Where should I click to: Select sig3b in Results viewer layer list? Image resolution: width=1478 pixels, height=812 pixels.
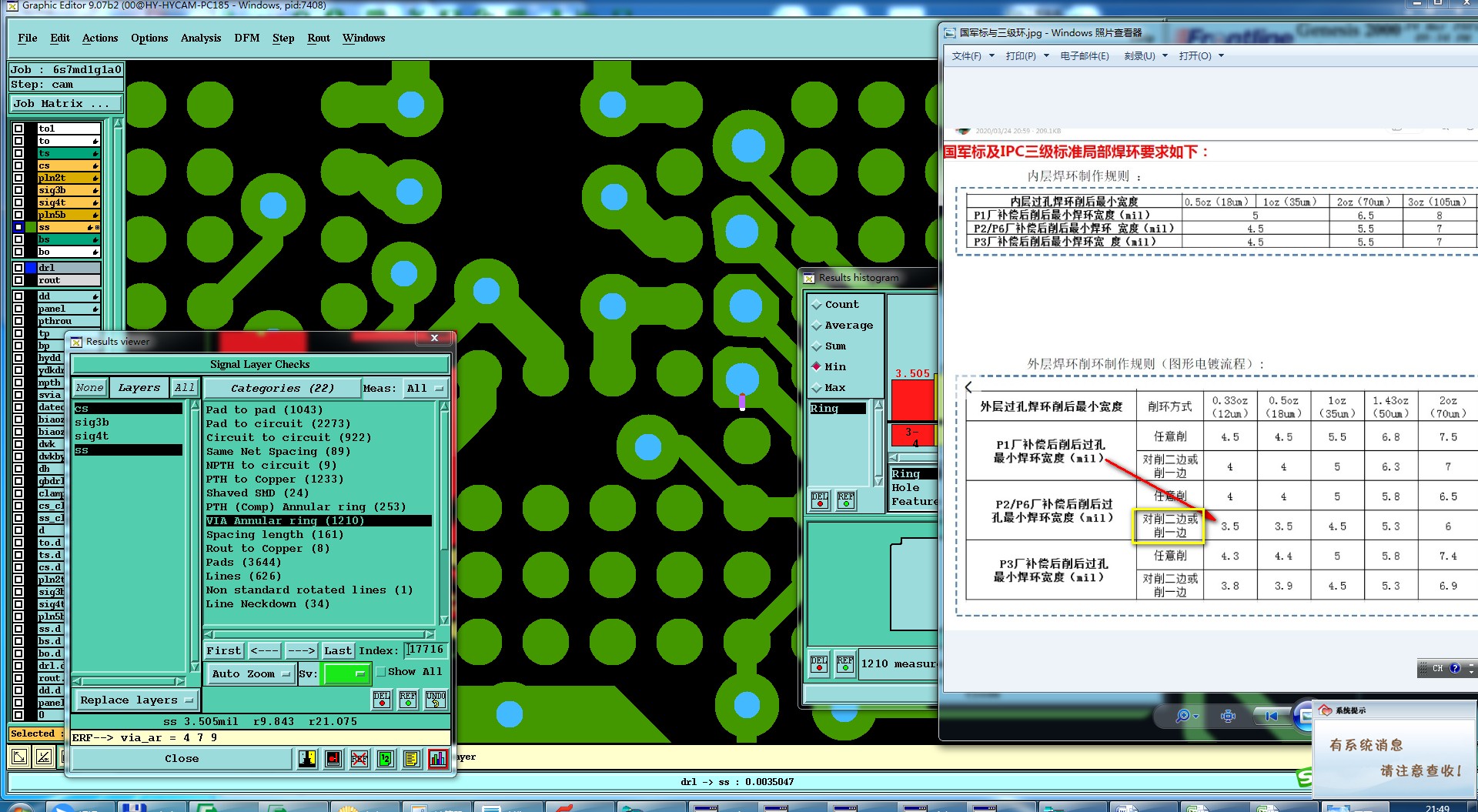pyautogui.click(x=128, y=423)
